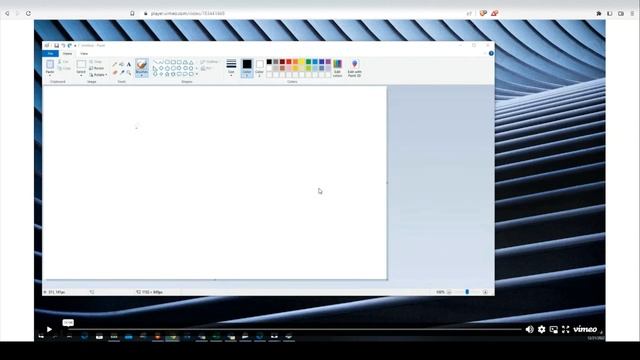This screenshot has height=360, width=640.
Task: Click the zoom in plus button
Action: click(485, 292)
